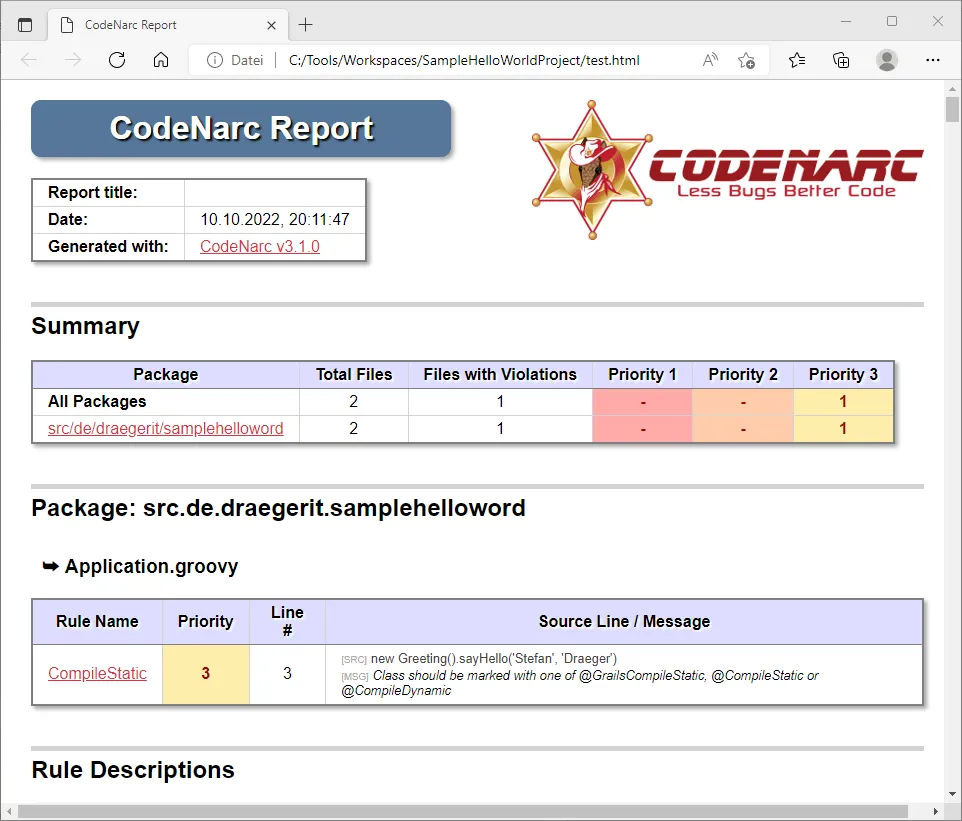Image resolution: width=962 pixels, height=821 pixels.
Task: Open the browser home page
Action: click(x=160, y=60)
